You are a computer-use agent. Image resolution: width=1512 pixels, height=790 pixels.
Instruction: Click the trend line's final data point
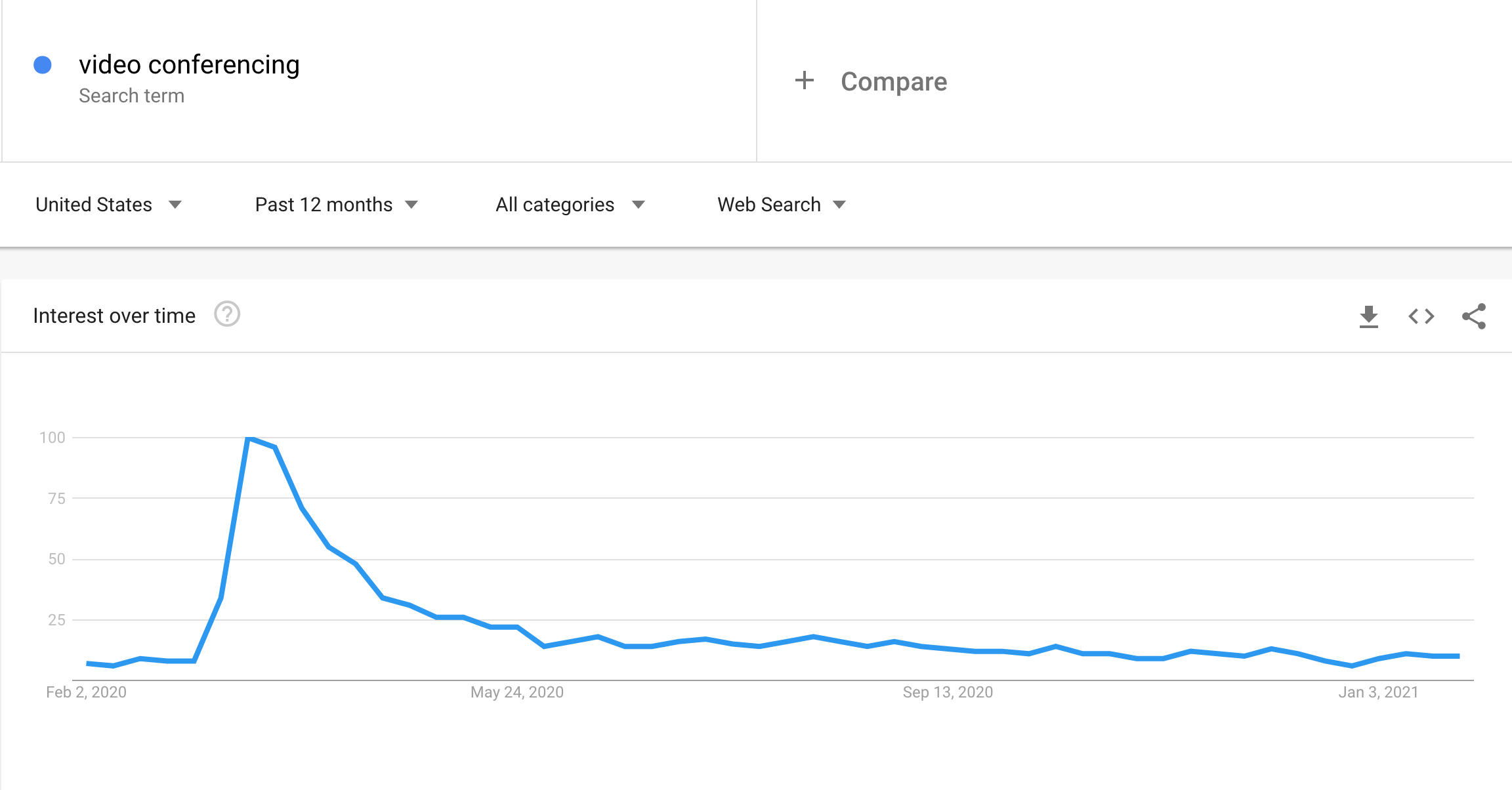click(x=1458, y=656)
